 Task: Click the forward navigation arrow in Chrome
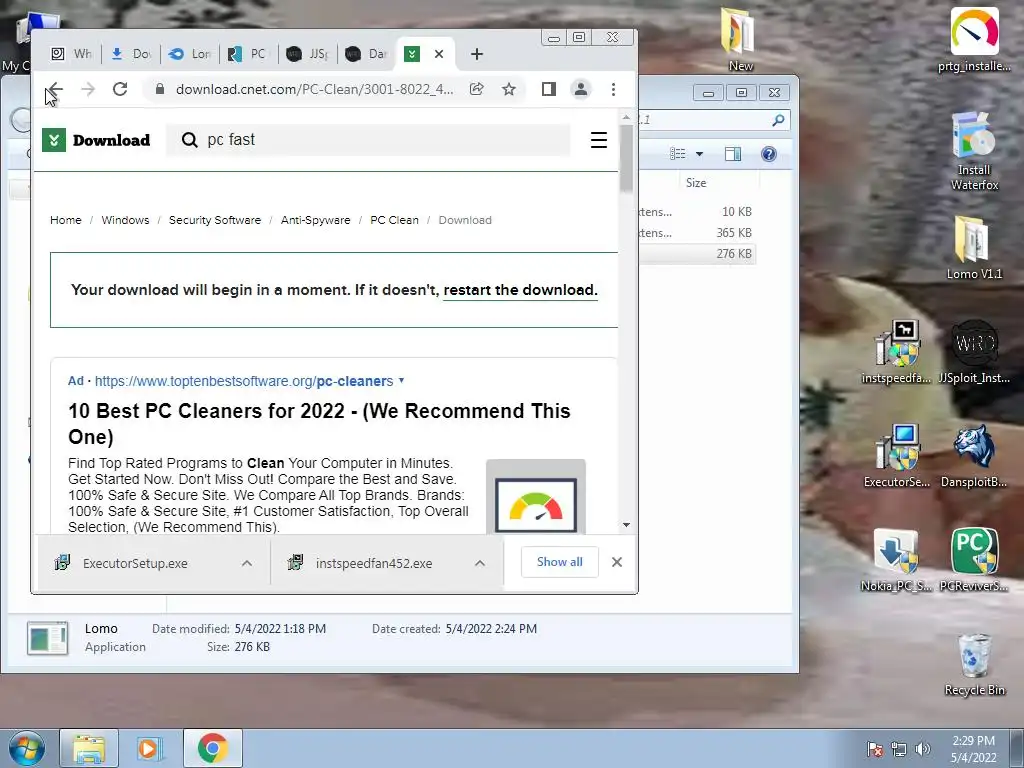click(88, 89)
